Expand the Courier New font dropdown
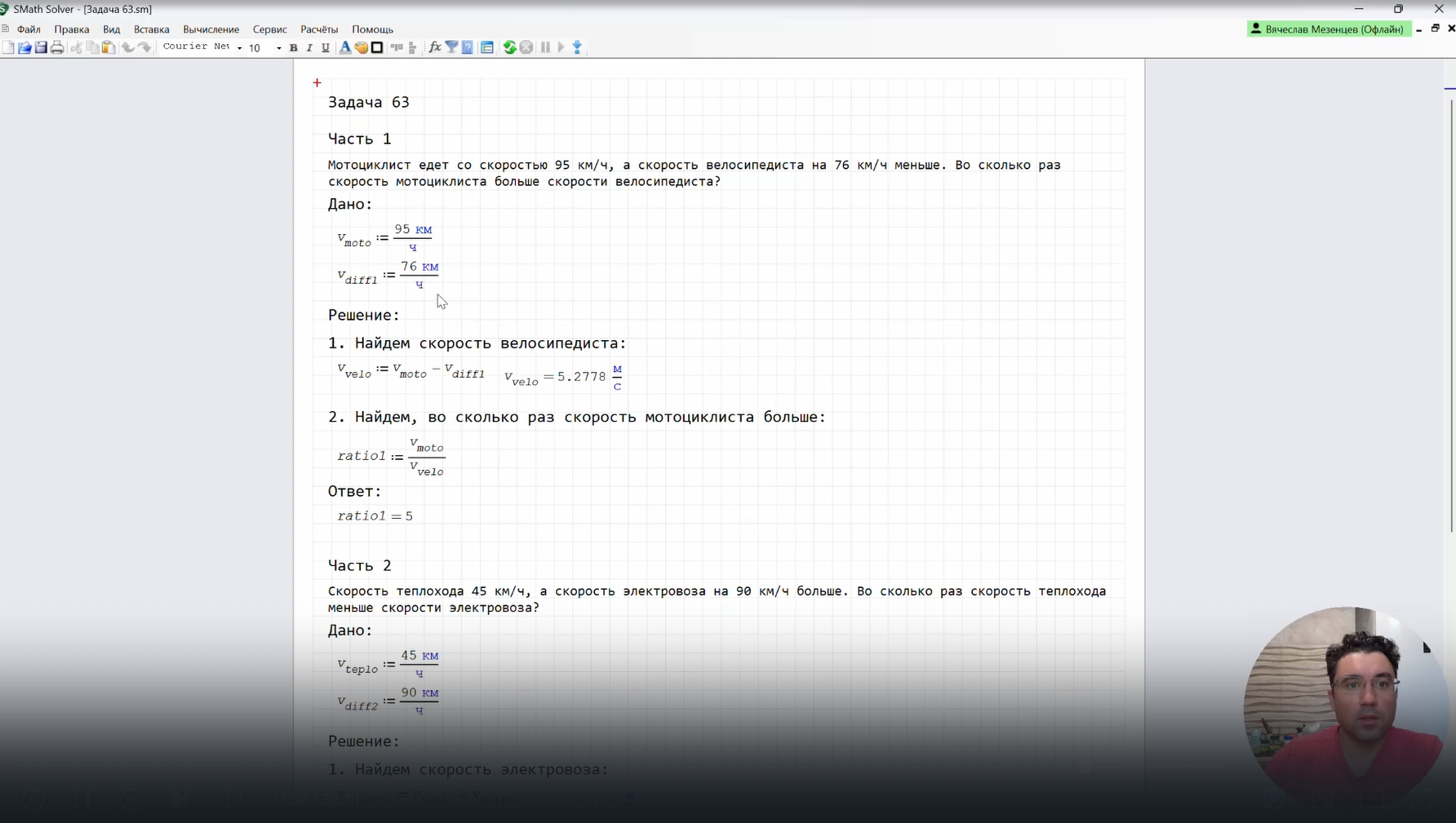This screenshot has height=823, width=1456. pos(239,48)
